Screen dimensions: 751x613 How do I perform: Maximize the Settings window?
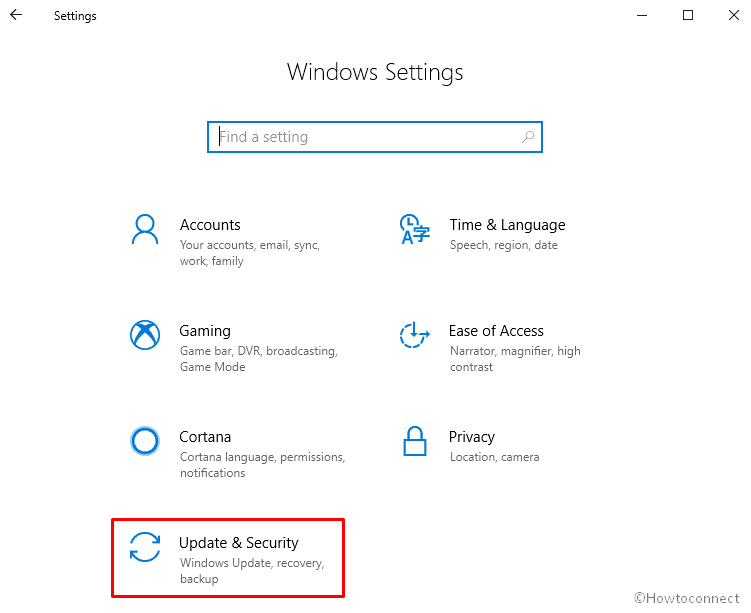click(x=688, y=15)
